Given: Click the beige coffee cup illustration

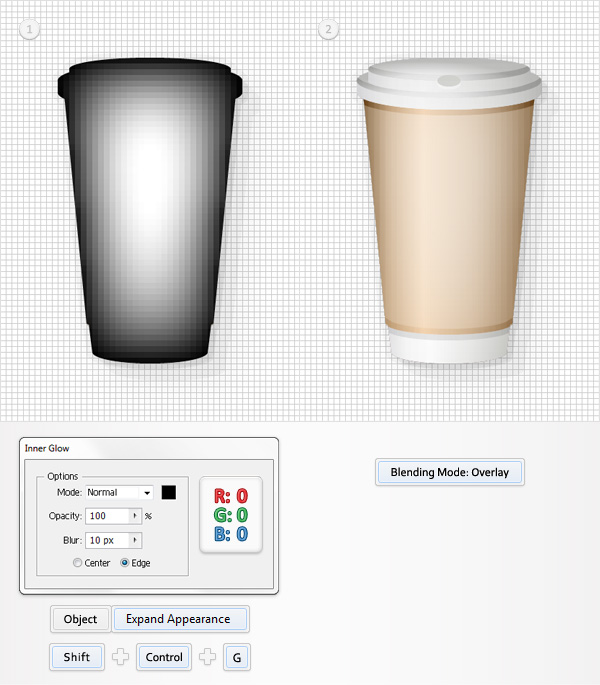Looking at the screenshot, I should click(449, 210).
